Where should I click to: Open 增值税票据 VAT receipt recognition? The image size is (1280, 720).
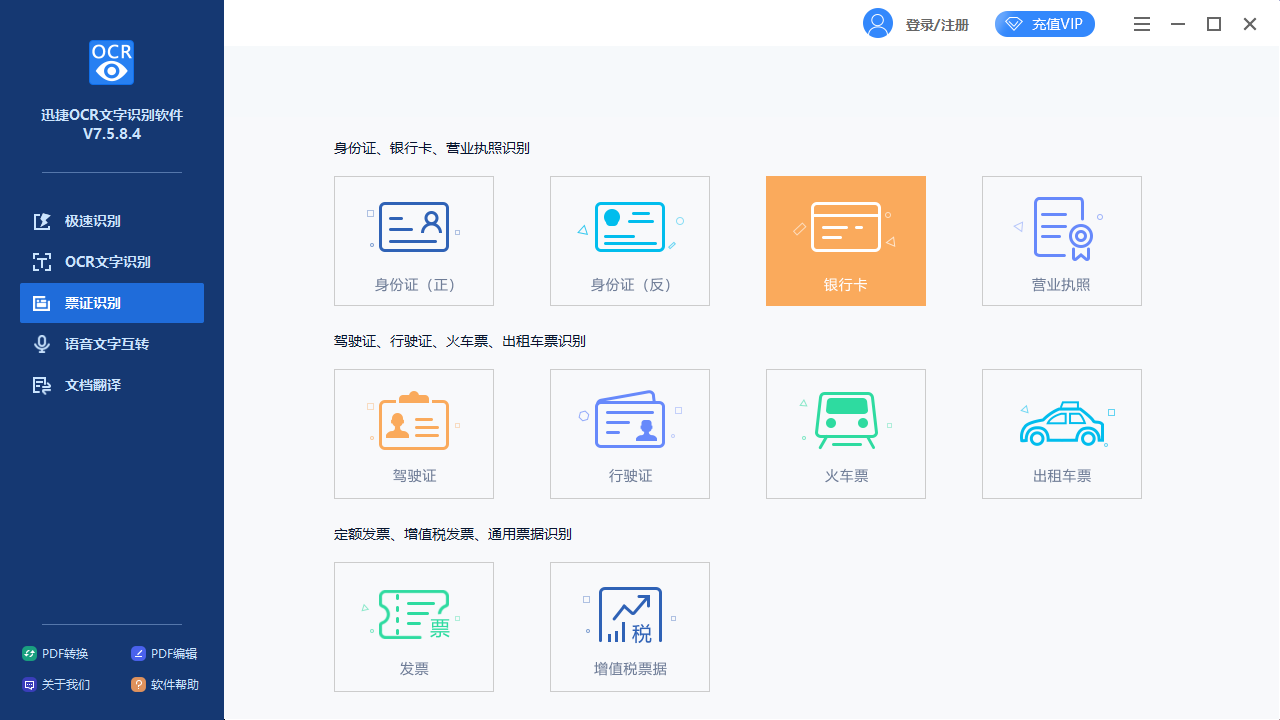pos(630,626)
